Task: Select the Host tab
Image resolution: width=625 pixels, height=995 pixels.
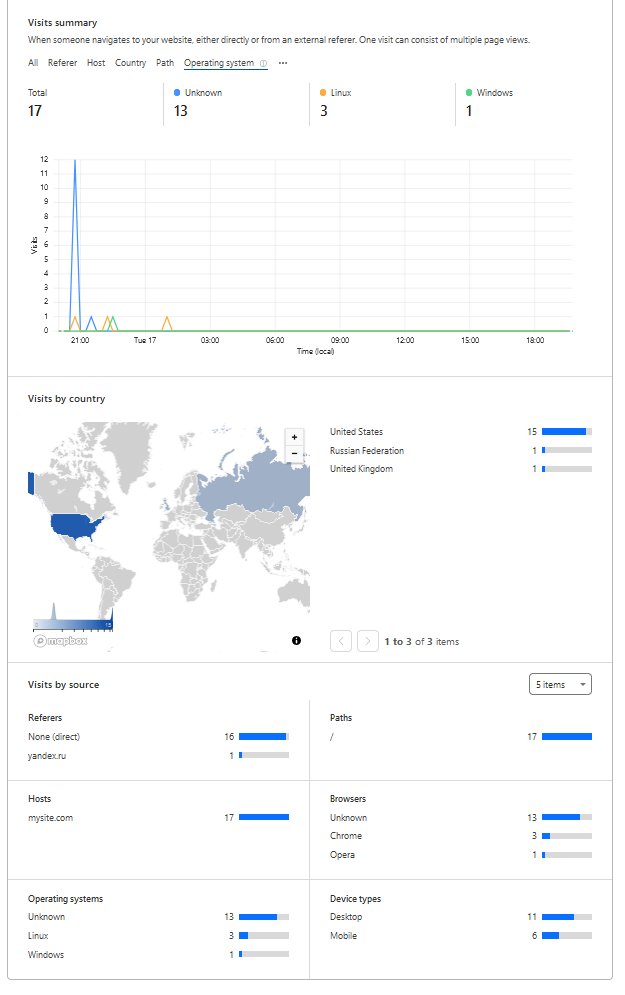Action: click(96, 63)
